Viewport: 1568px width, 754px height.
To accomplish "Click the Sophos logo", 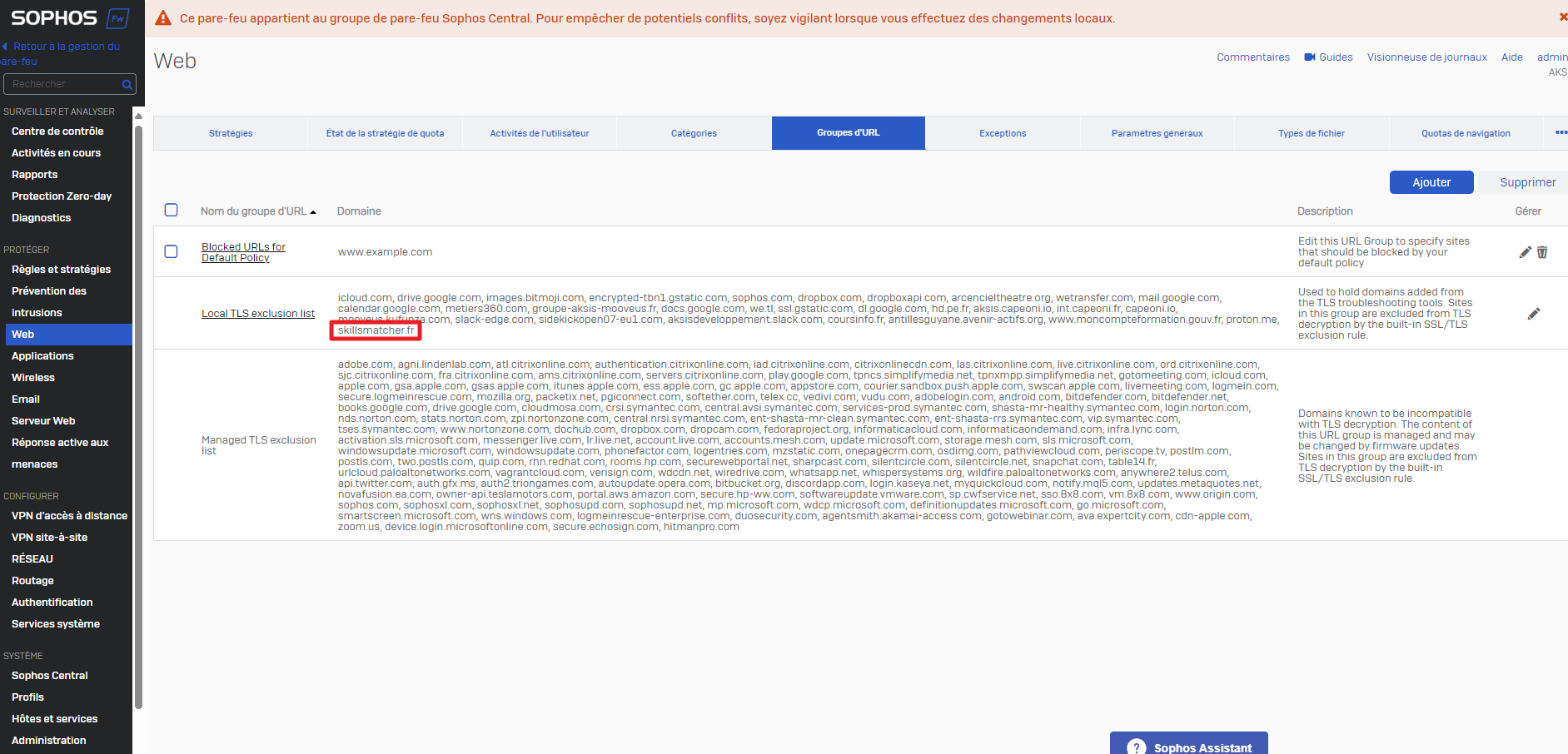I will pos(70,17).
